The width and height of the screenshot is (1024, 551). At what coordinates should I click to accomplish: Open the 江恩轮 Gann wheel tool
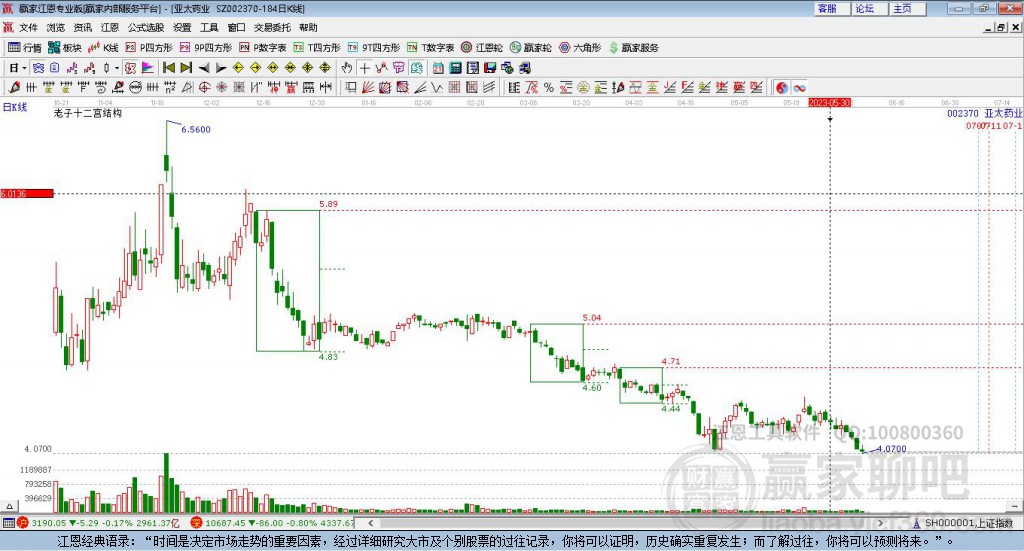coord(482,48)
